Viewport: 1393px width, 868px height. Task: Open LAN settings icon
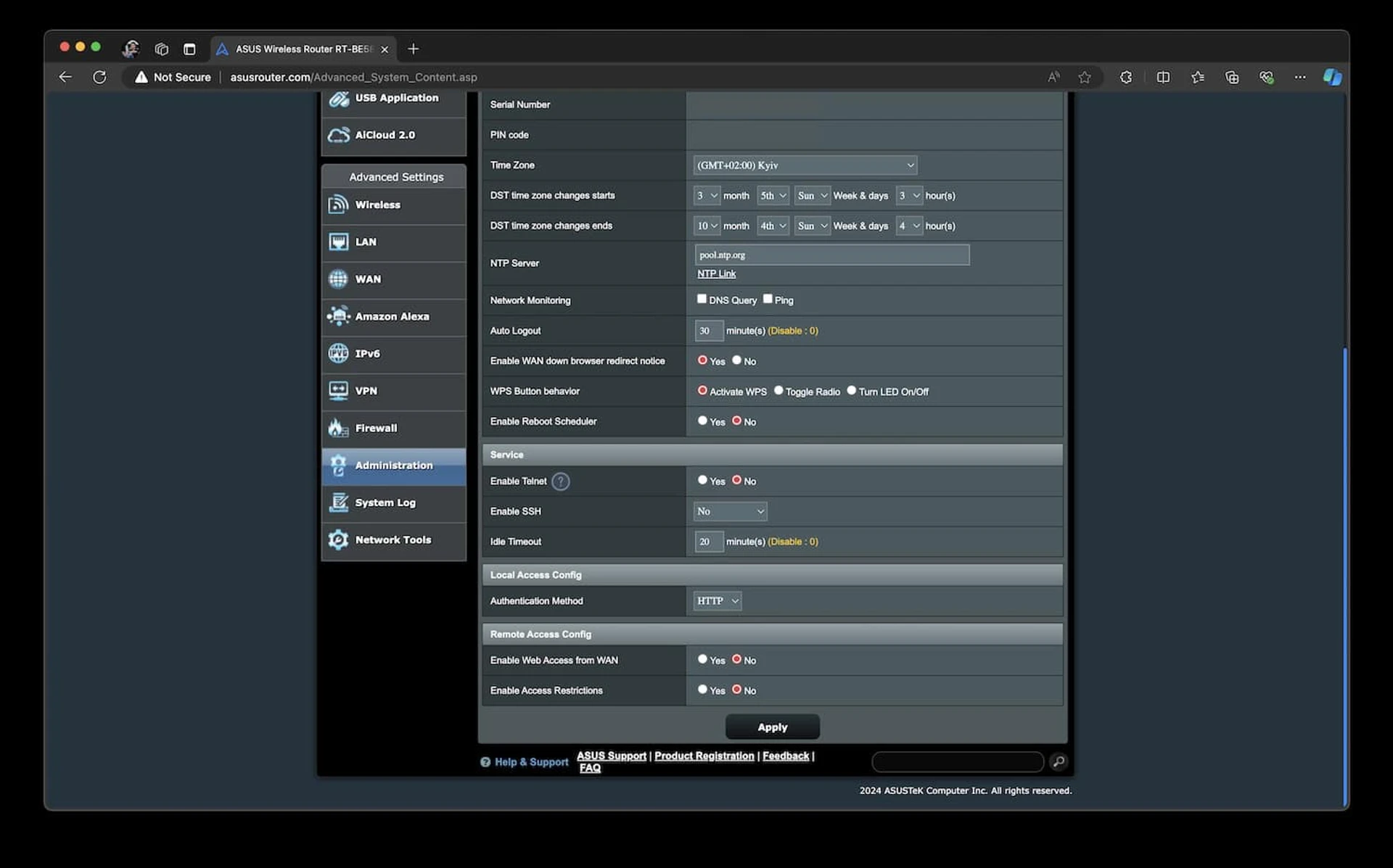pos(339,241)
